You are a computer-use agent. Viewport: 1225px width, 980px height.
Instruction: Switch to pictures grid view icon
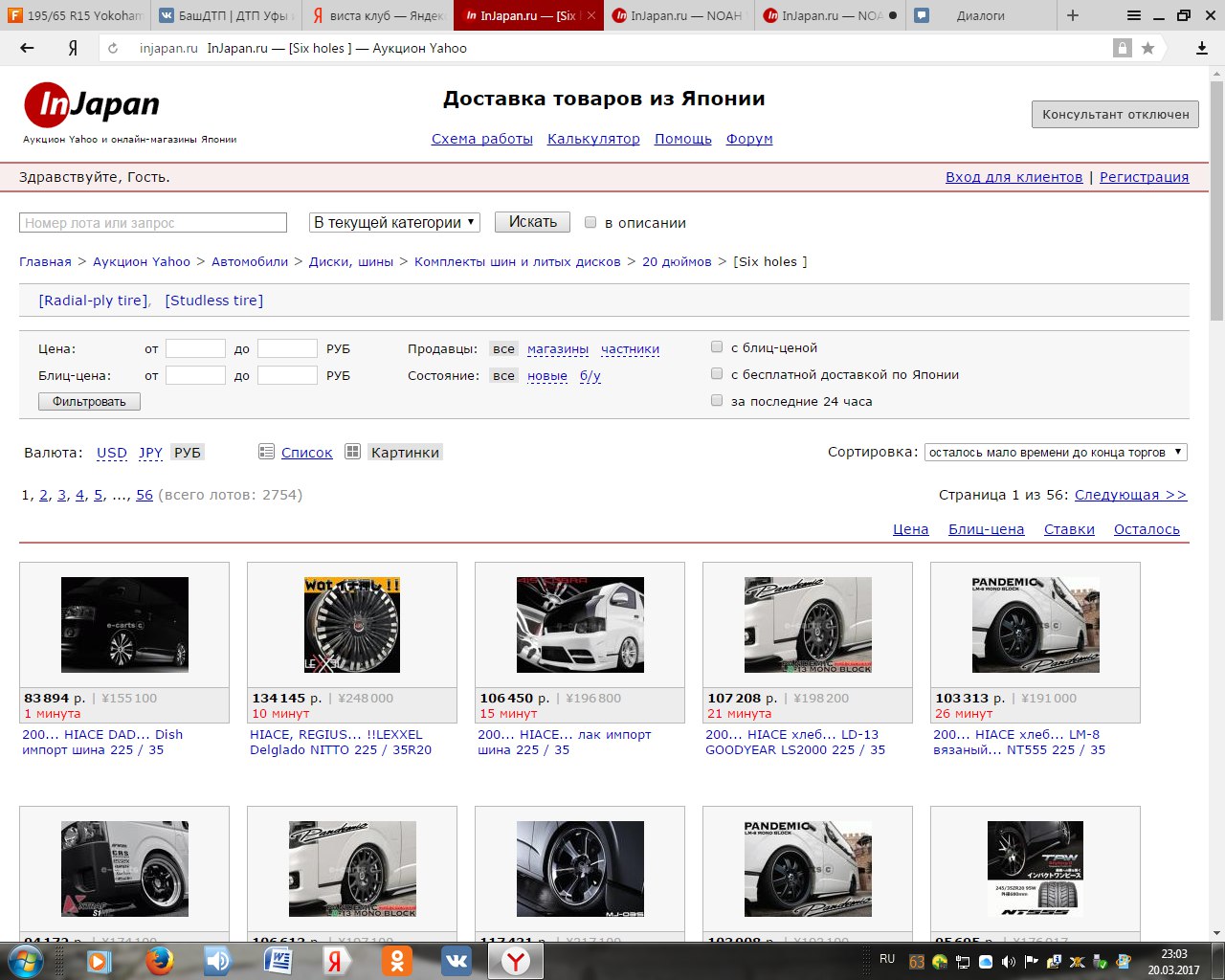pos(352,452)
